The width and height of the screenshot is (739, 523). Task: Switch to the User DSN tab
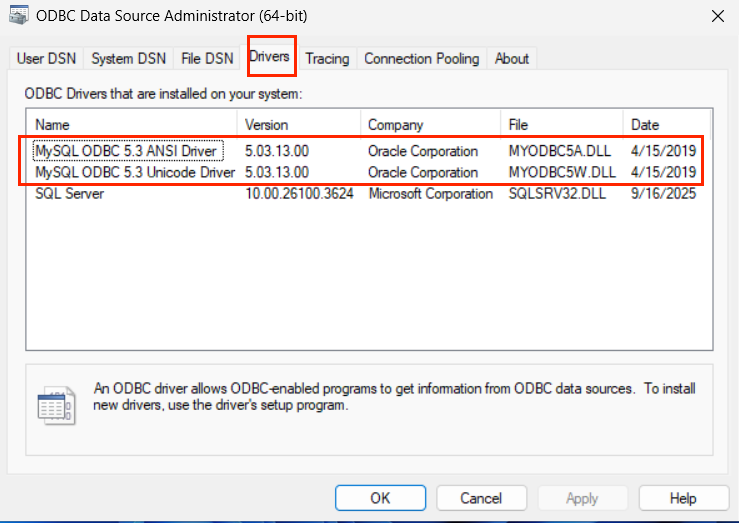click(x=44, y=59)
